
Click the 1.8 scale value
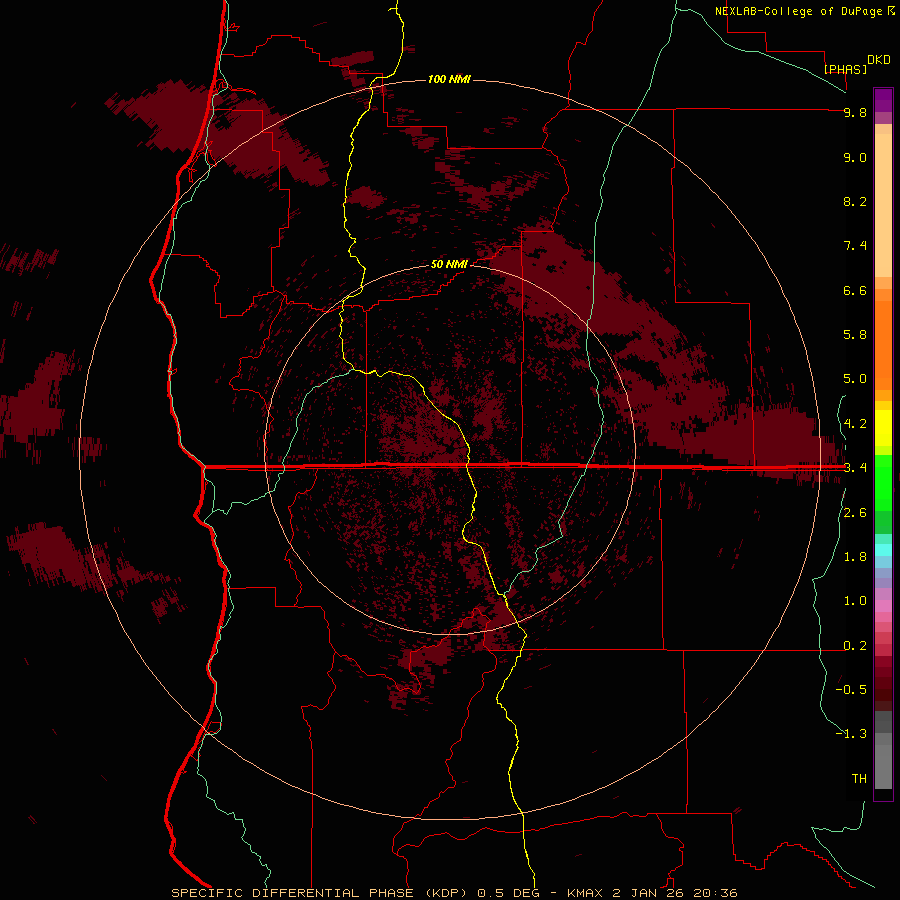click(x=855, y=557)
